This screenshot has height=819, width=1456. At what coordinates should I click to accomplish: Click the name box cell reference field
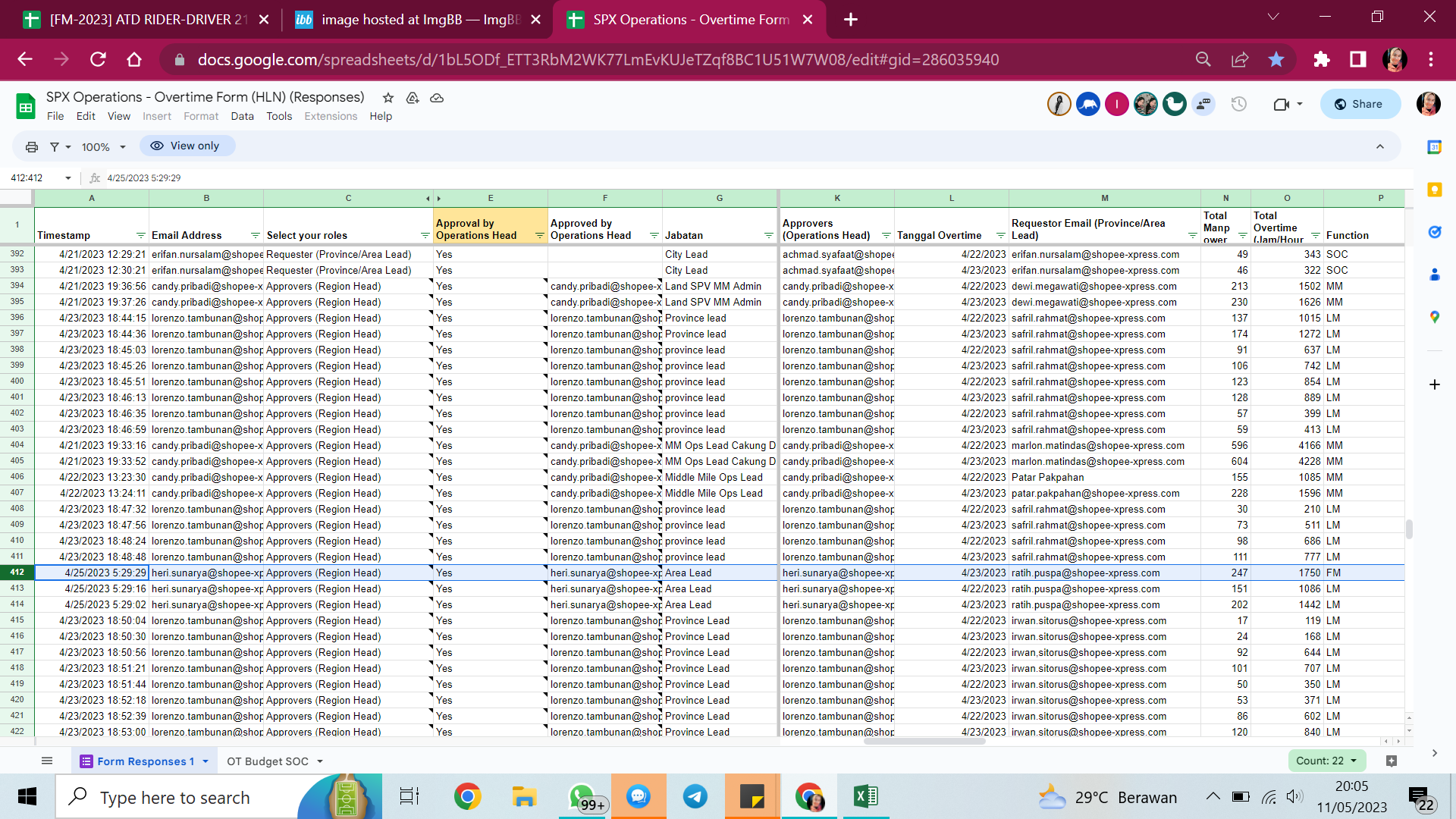(34, 177)
